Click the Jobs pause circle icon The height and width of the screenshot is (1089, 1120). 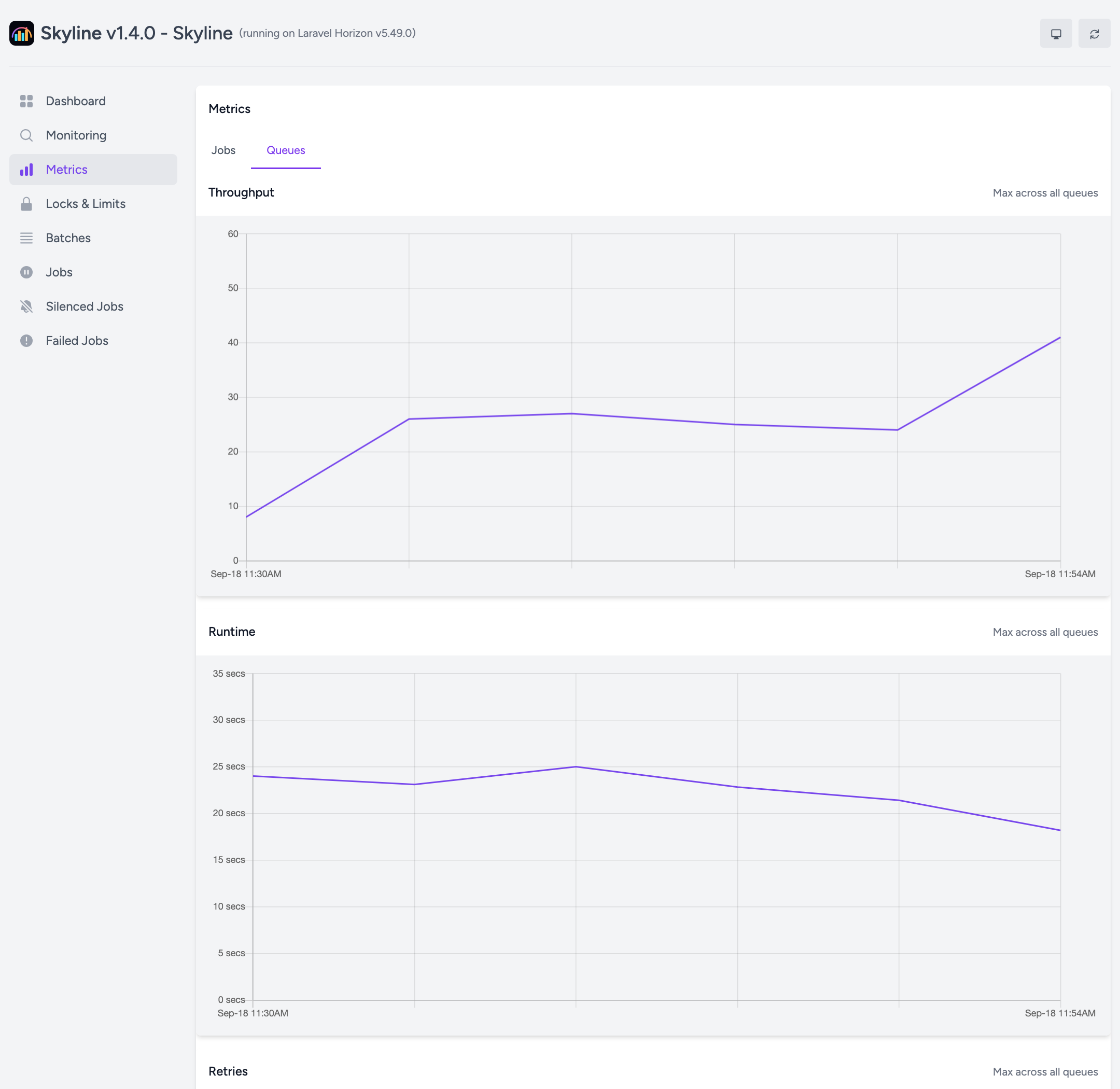tap(26, 272)
